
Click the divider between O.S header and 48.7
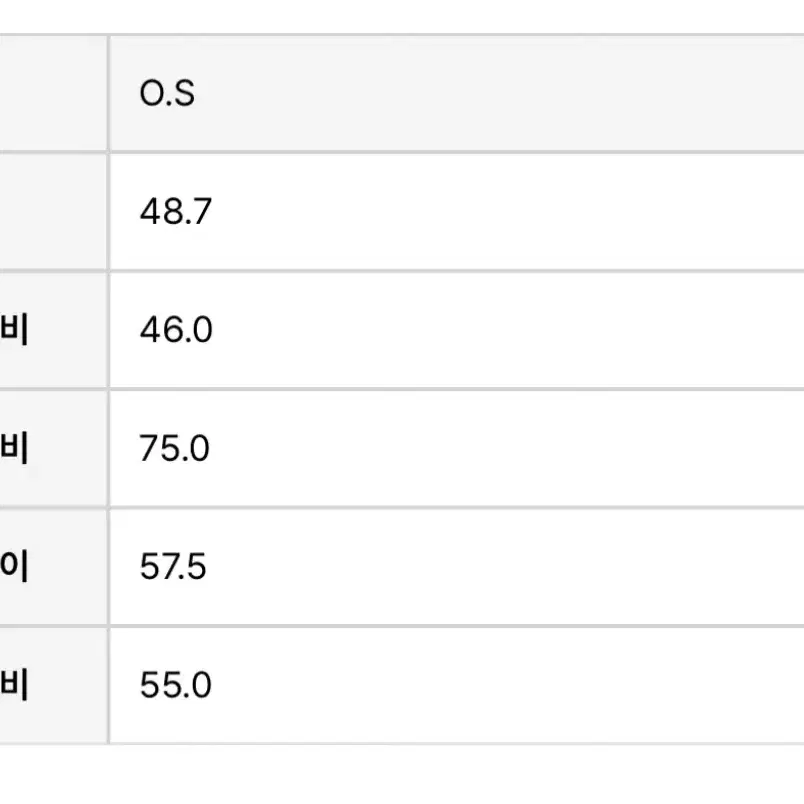coord(402,153)
